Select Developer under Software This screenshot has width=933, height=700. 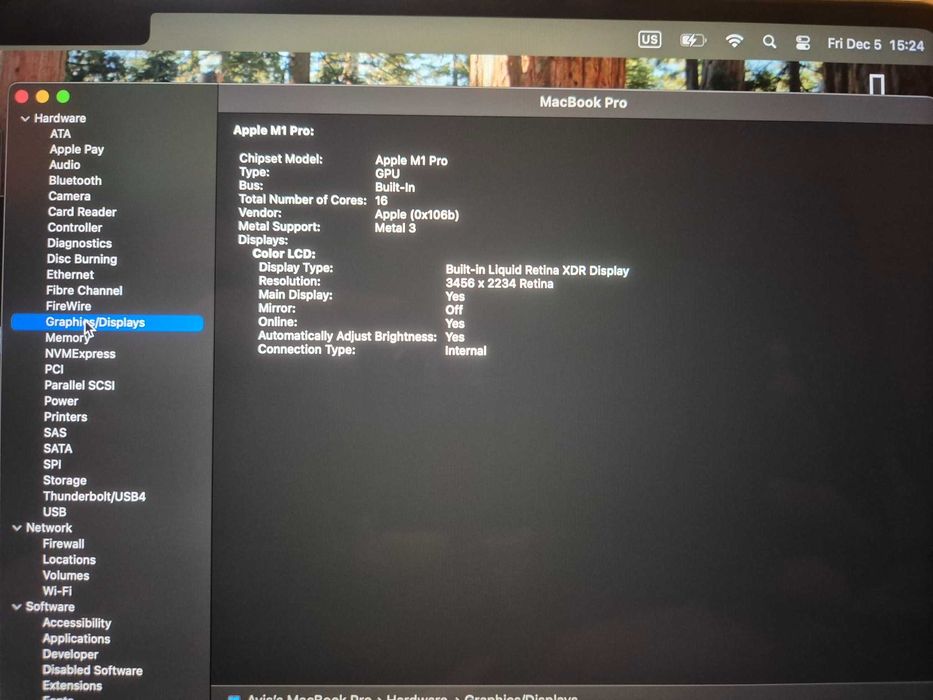click(x=70, y=654)
